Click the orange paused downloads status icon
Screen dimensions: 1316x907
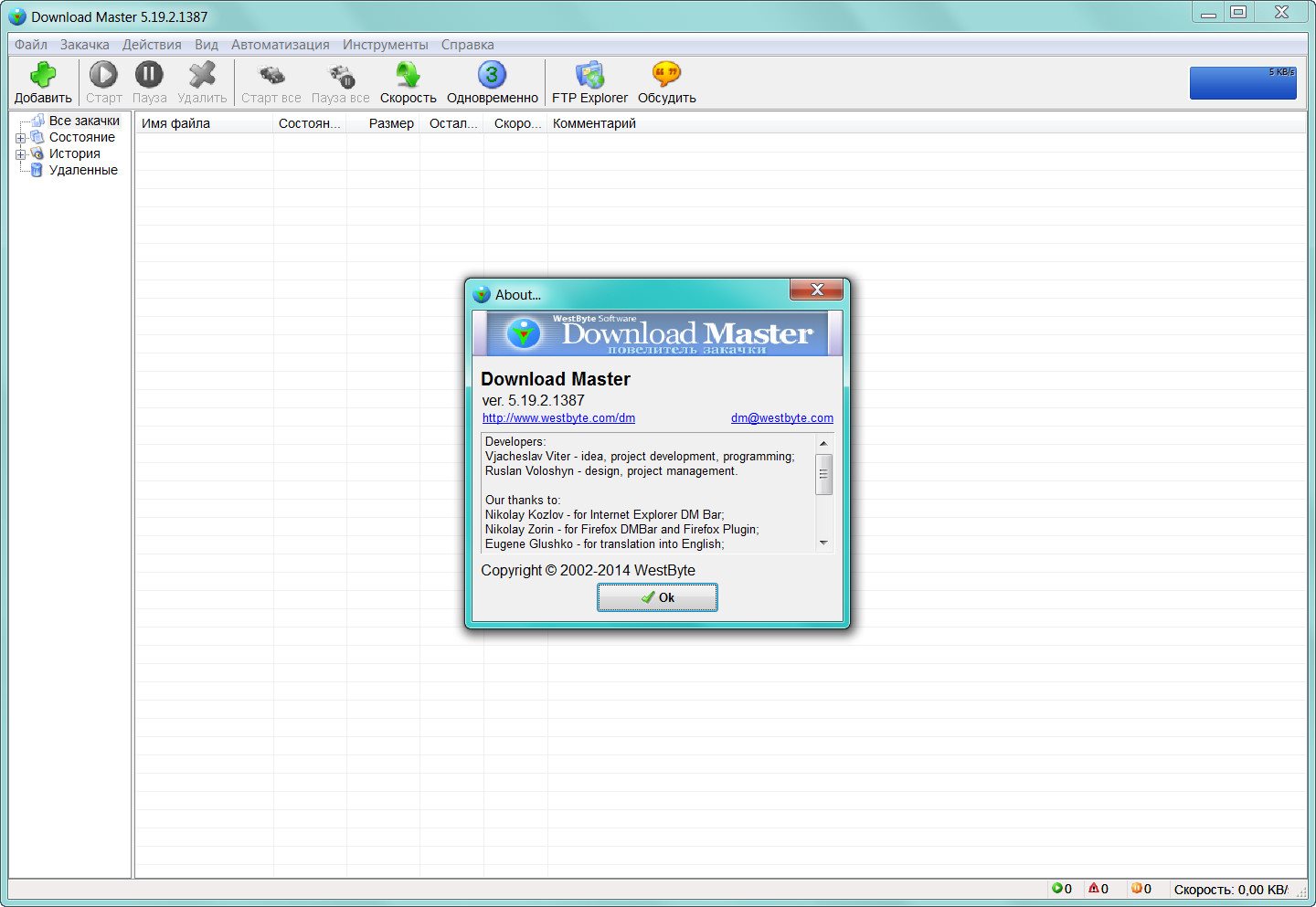pos(1136,888)
